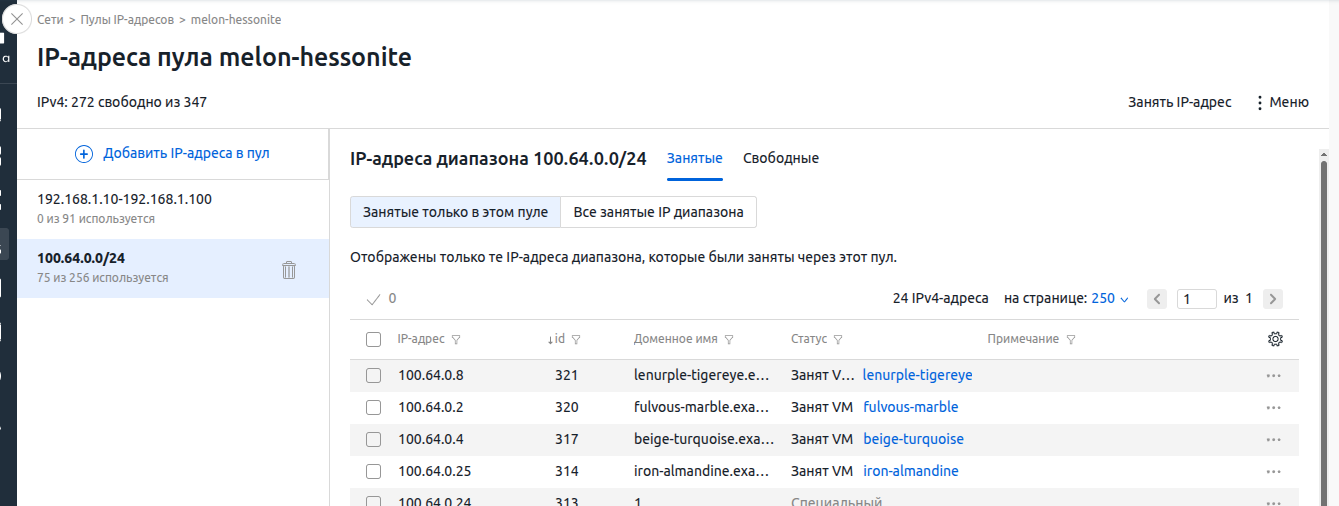Open the three-dot actions for 100.64.0.8
This screenshot has height=506, width=1339.
click(x=1273, y=376)
